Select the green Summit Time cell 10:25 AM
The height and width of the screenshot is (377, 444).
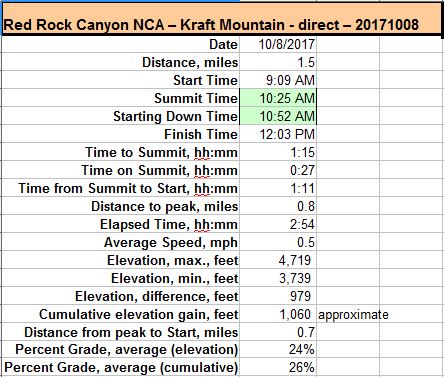(x=278, y=98)
